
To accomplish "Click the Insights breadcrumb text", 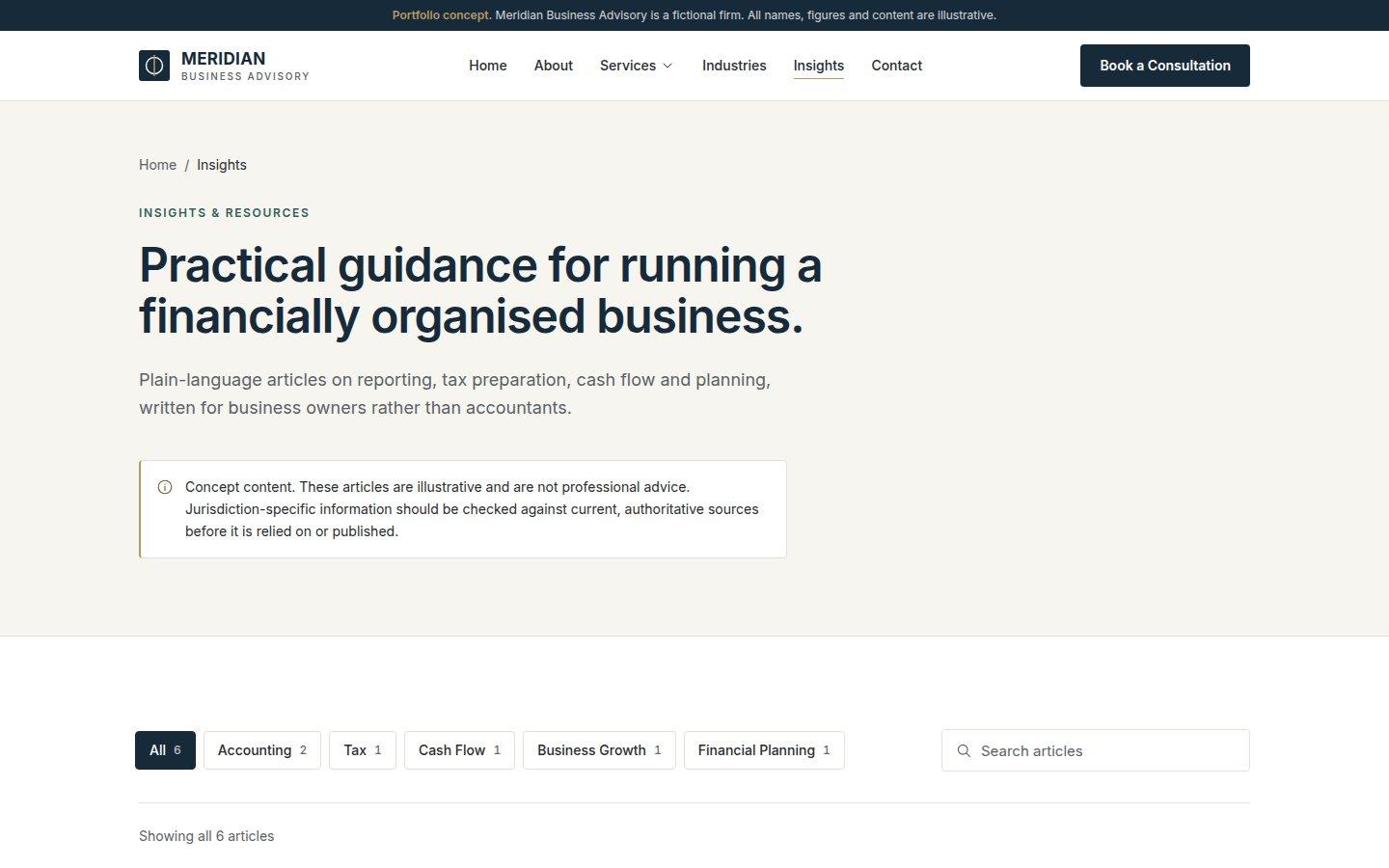I will coord(222,165).
